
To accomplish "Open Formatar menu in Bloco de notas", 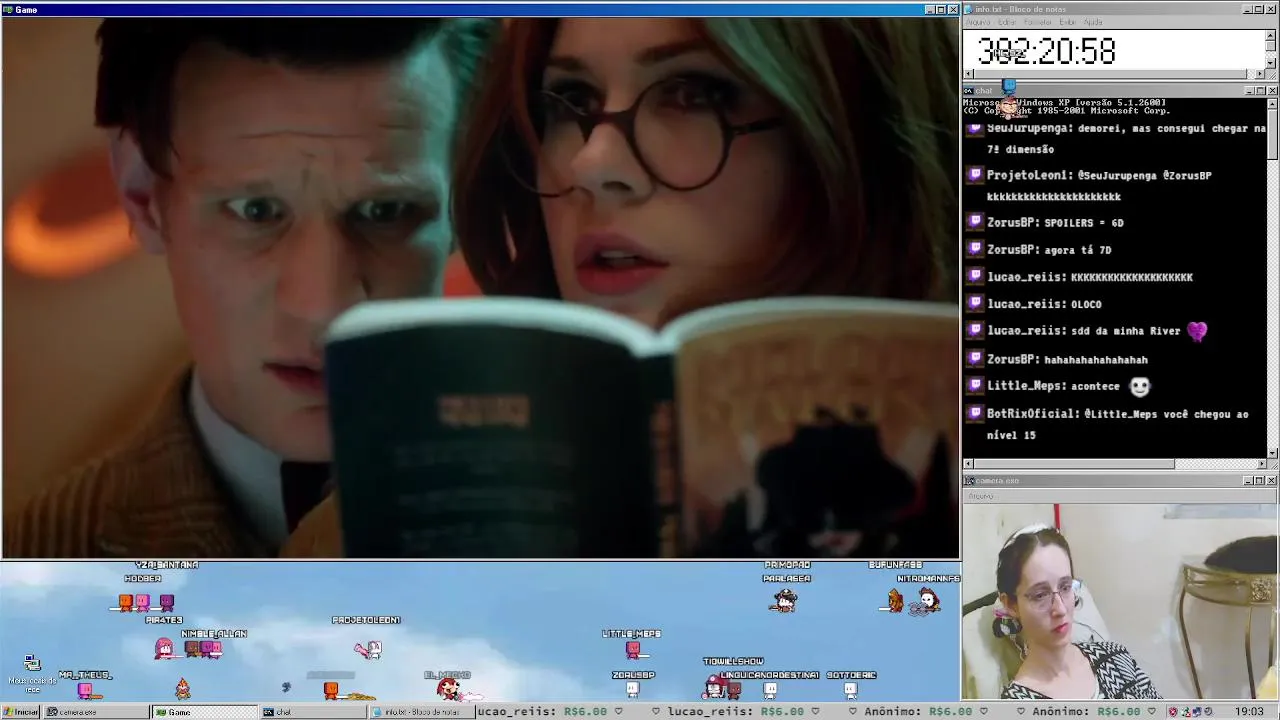I will [1038, 22].
